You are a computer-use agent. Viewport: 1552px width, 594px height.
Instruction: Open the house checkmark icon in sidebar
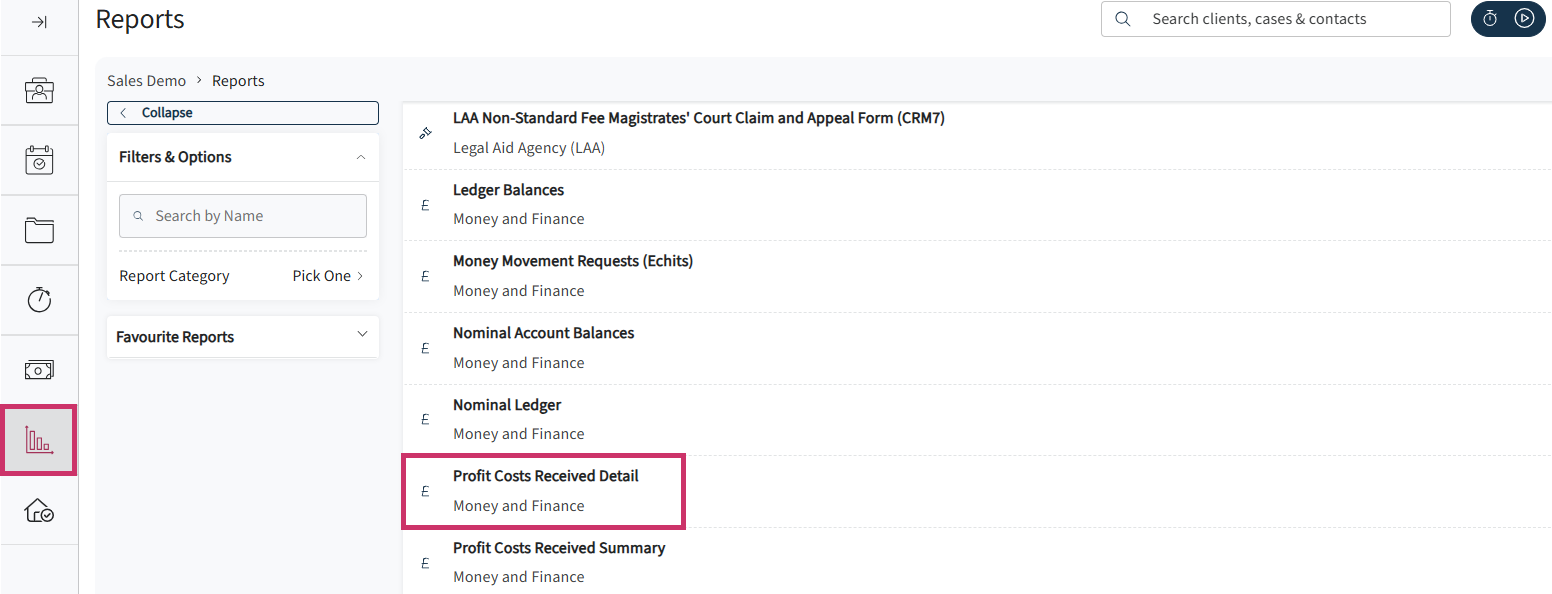tap(39, 510)
